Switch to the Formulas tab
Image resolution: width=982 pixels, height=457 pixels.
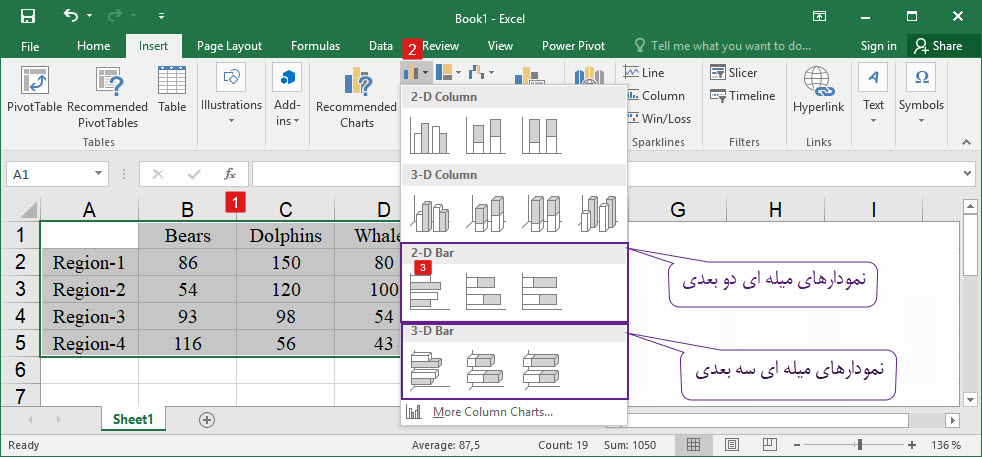click(x=315, y=46)
